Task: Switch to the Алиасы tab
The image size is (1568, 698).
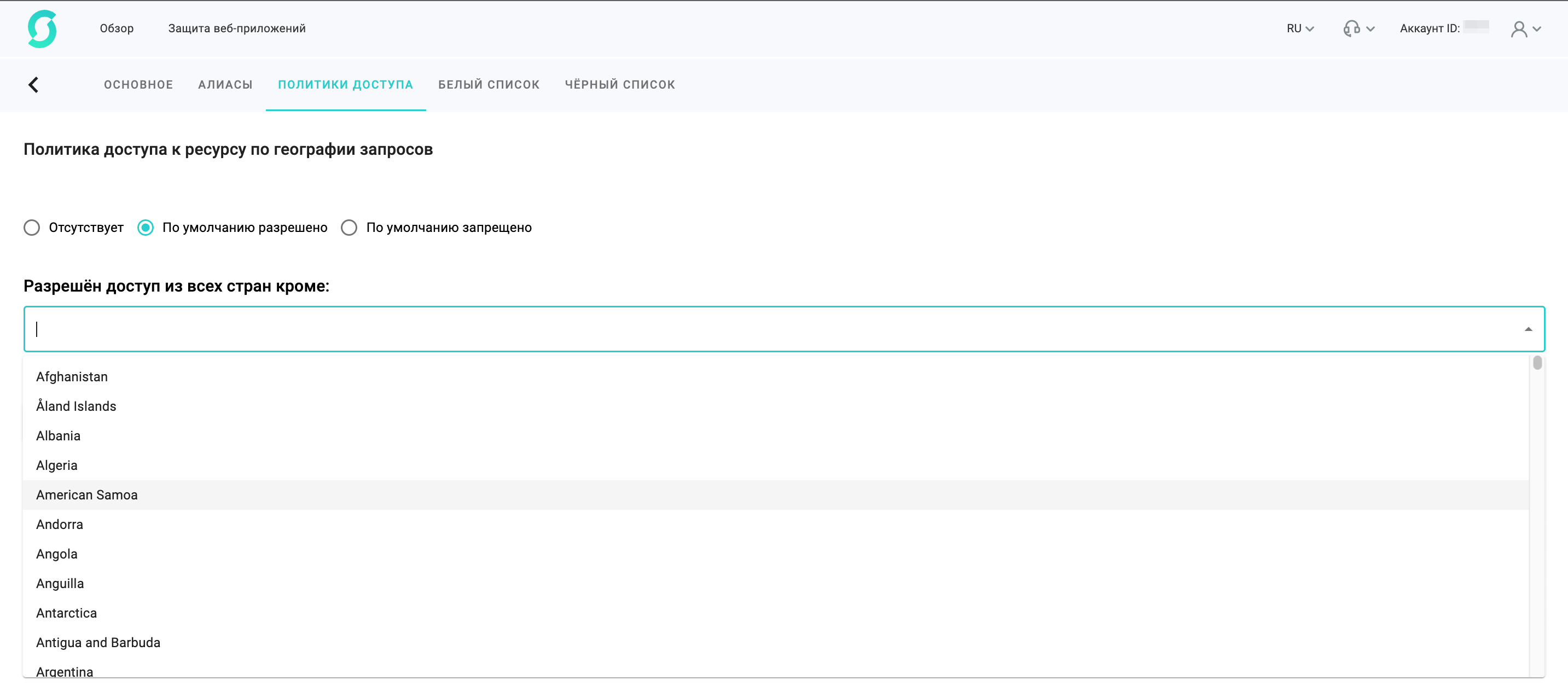Action: click(225, 85)
